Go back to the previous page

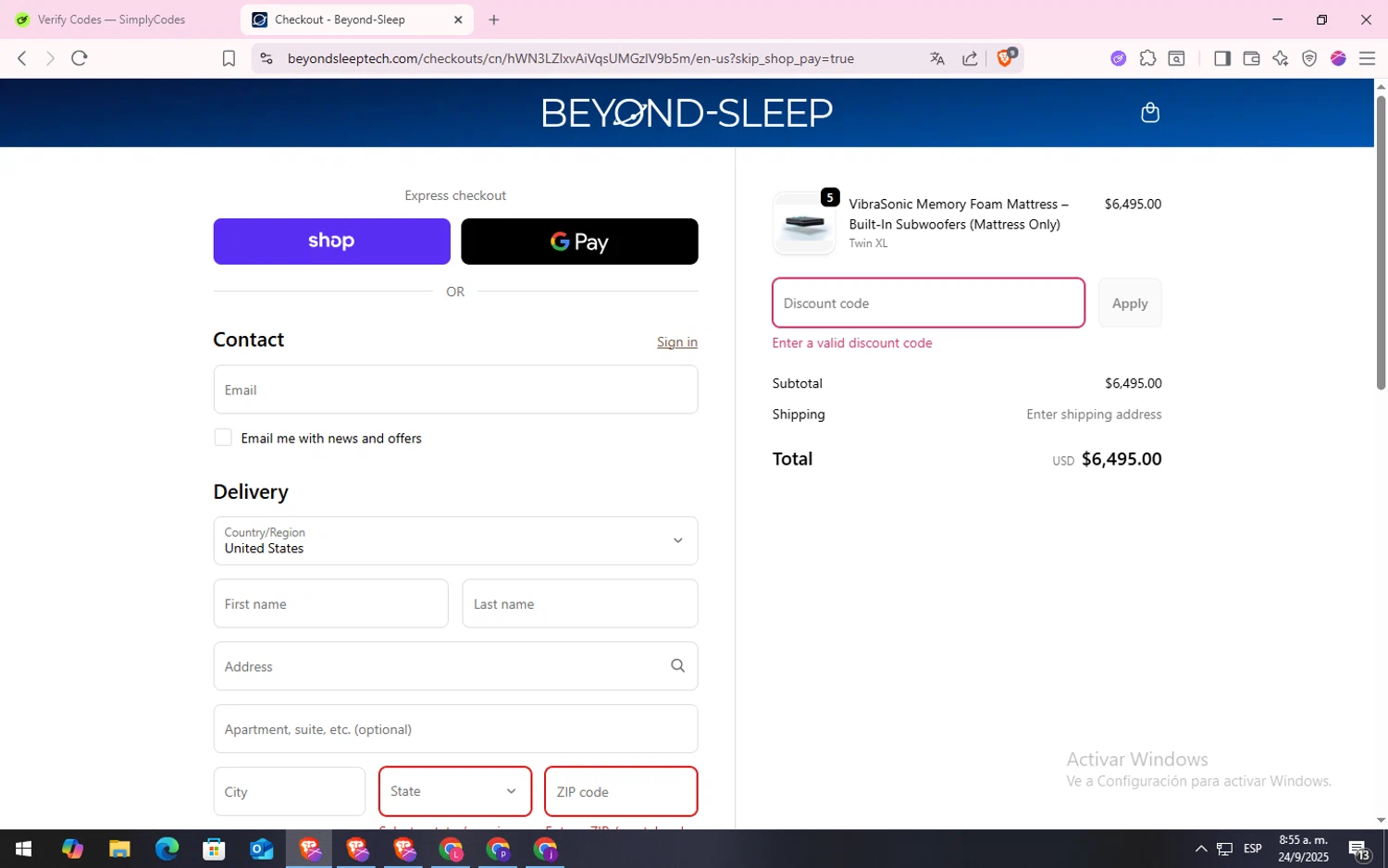tap(22, 58)
